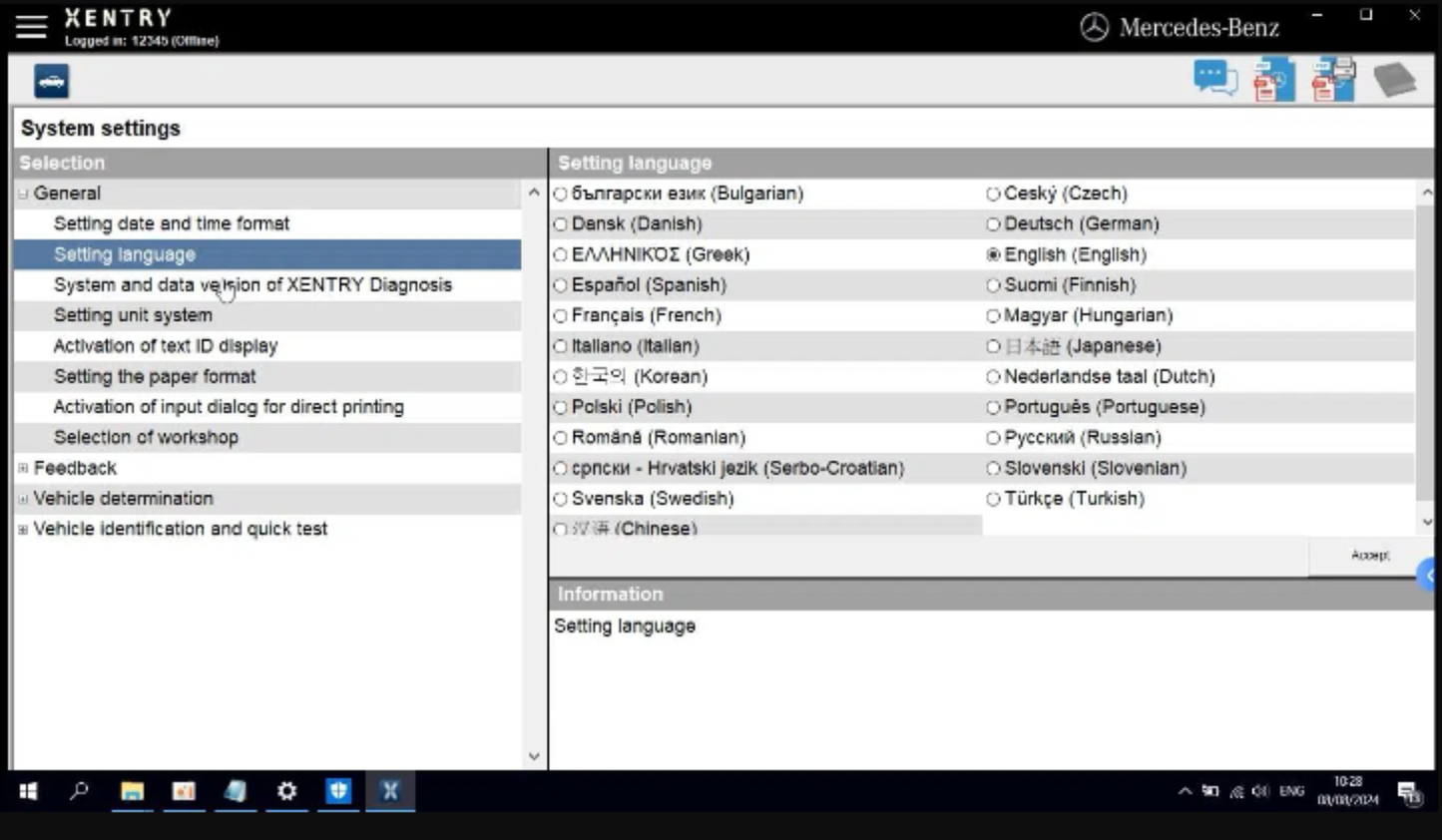Viewport: 1442px width, 840px height.
Task: Open the chat feedback speech bubble icon
Action: click(x=1214, y=79)
